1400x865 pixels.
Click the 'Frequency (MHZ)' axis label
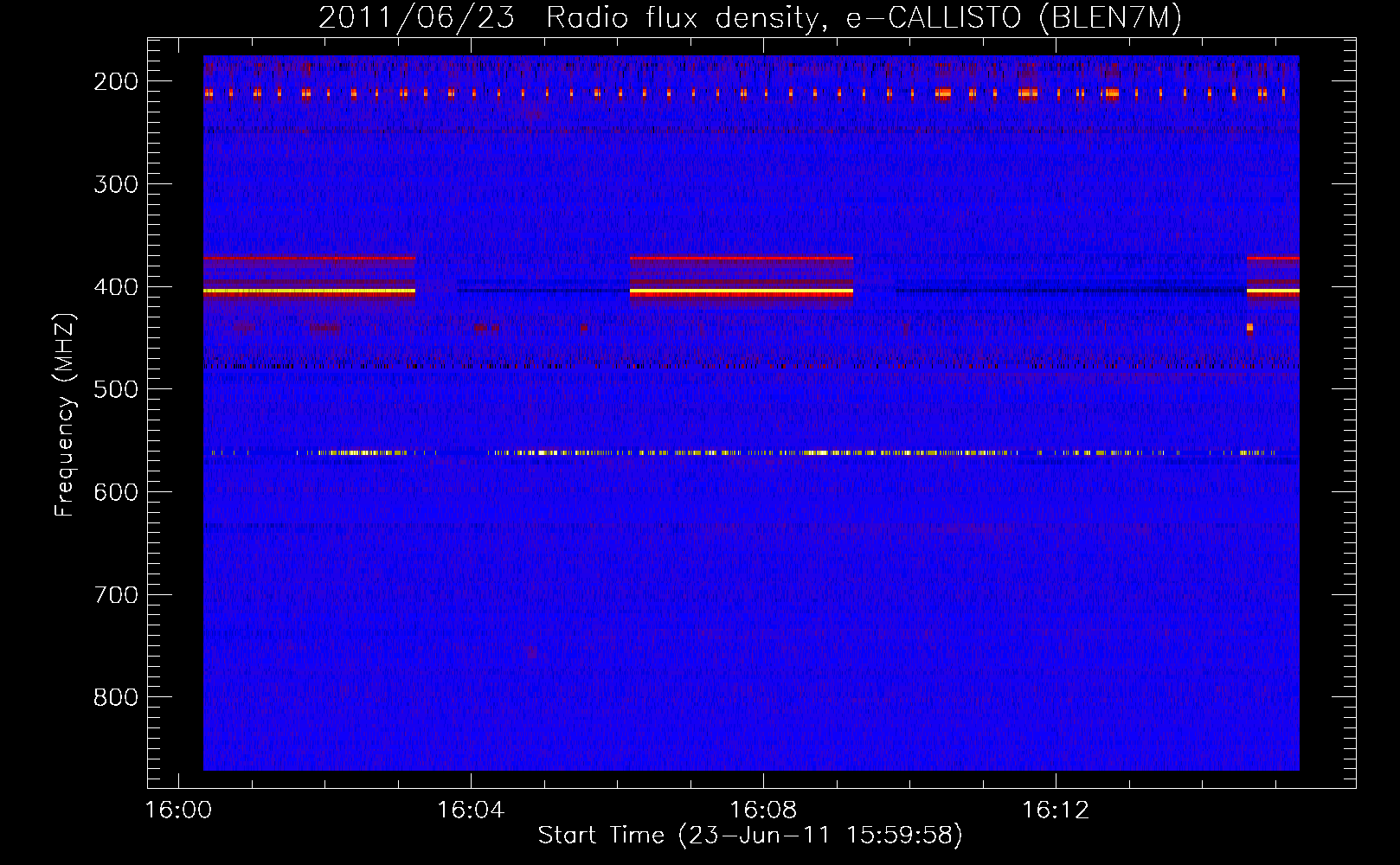[x=65, y=414]
